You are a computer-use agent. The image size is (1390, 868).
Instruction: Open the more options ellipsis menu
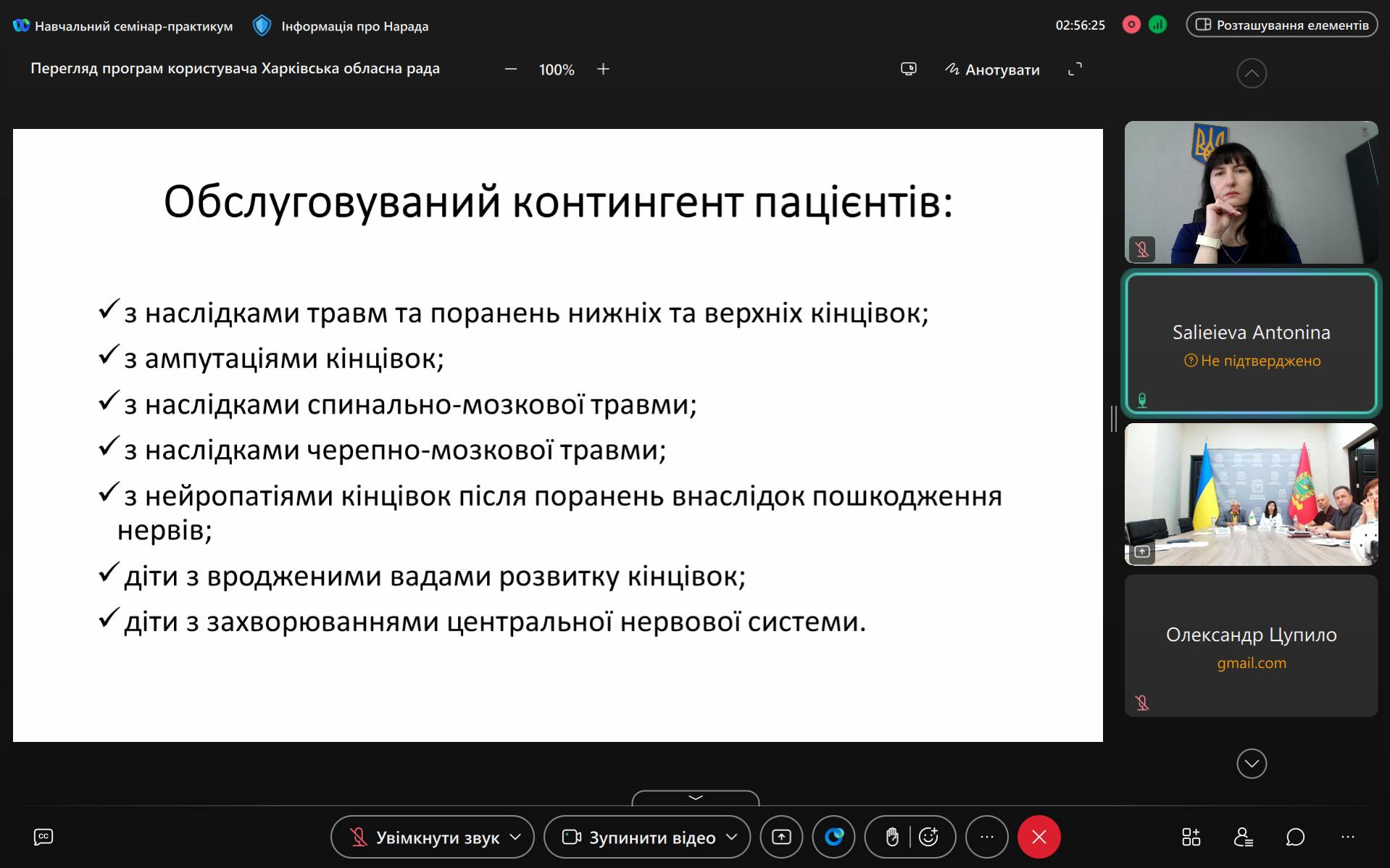(987, 837)
